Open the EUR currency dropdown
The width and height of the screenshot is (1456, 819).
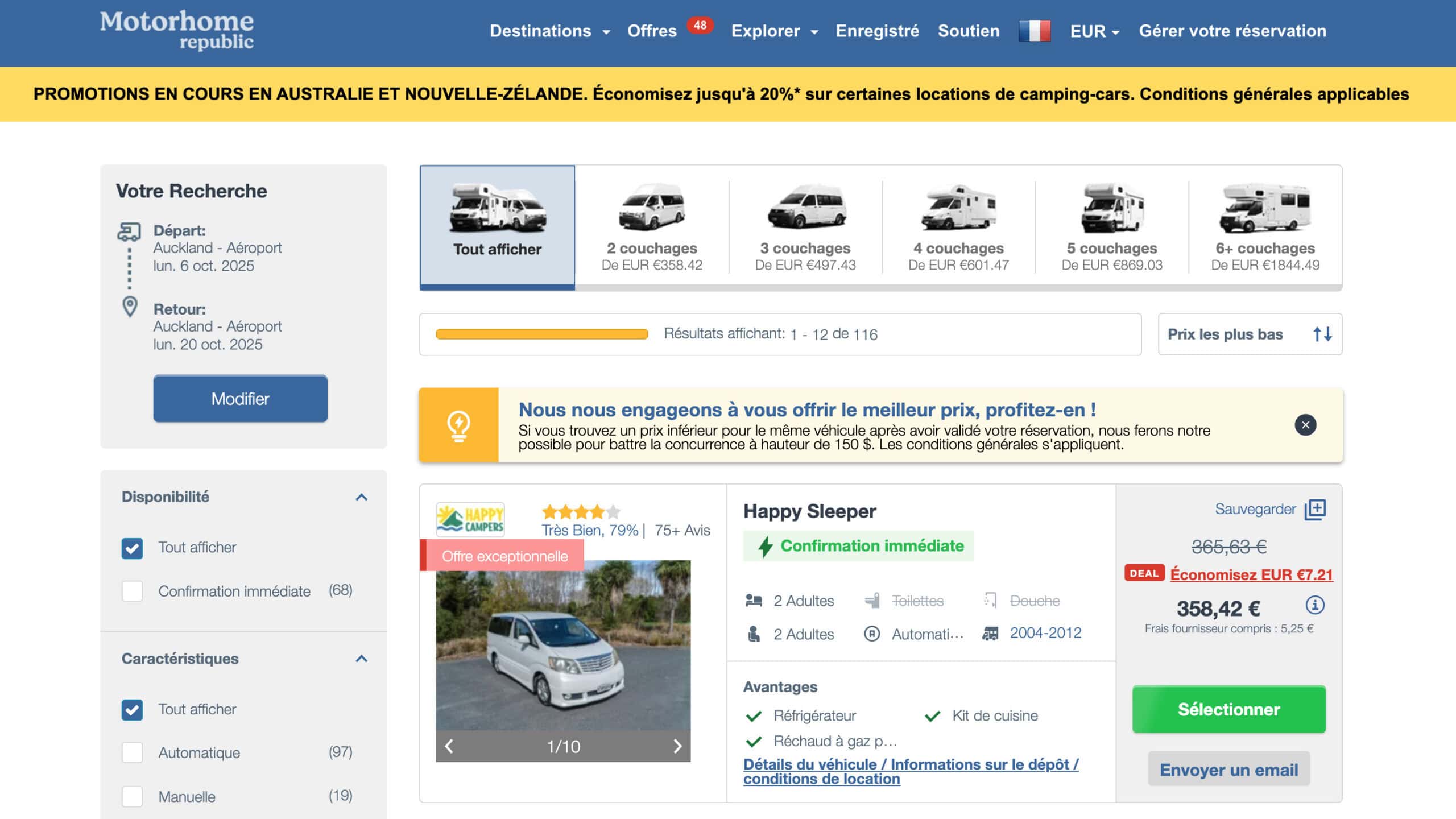[1094, 31]
